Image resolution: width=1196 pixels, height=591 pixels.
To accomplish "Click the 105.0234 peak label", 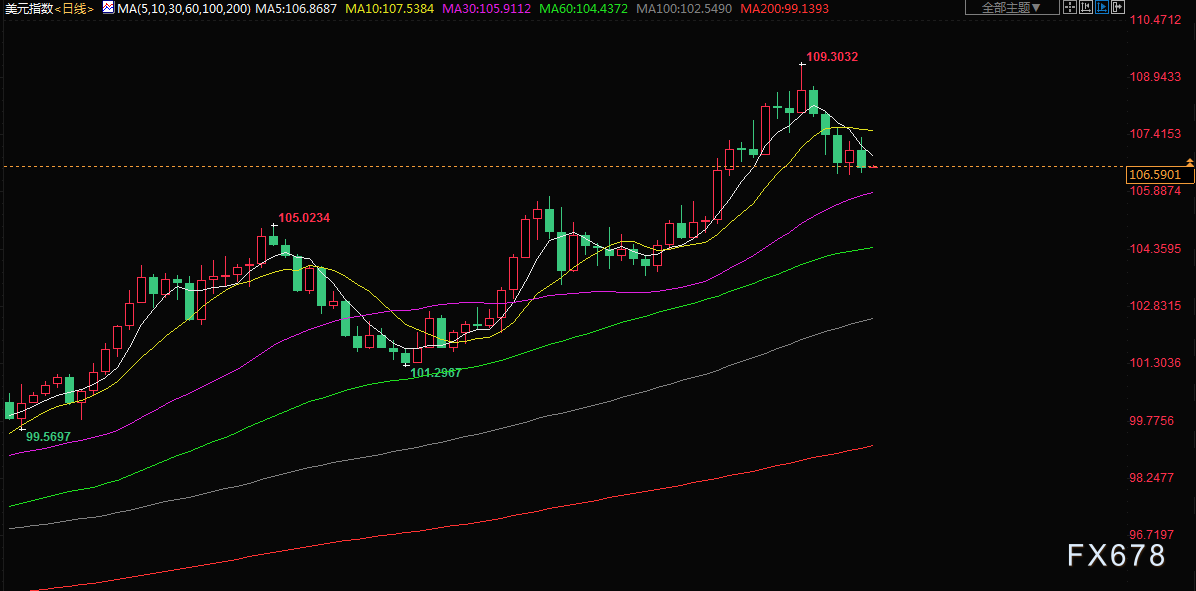I will (304, 218).
